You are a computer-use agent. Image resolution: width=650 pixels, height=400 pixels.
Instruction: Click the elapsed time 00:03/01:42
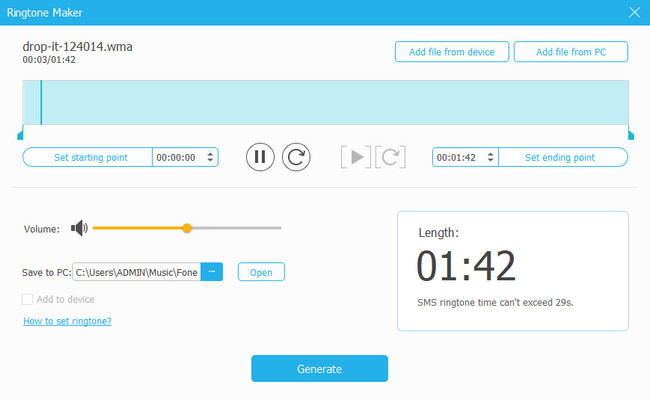click(49, 60)
